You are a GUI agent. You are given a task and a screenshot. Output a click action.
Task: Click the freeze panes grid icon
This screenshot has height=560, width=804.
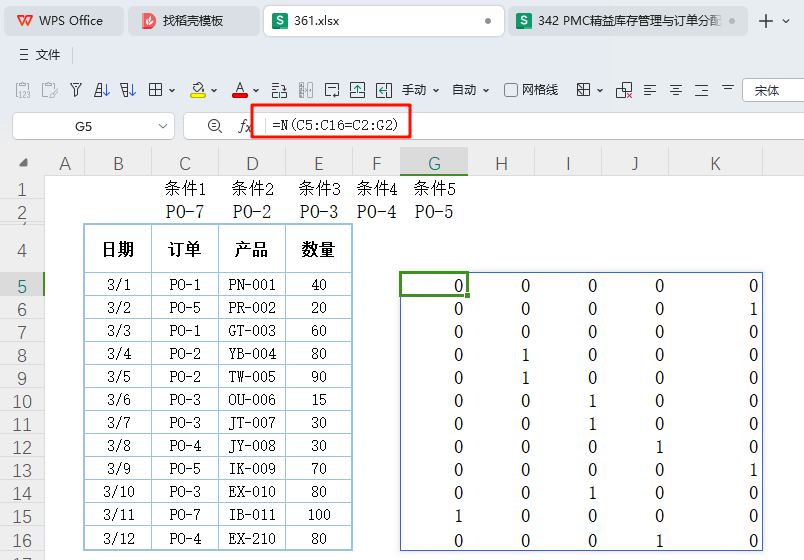coord(584,90)
